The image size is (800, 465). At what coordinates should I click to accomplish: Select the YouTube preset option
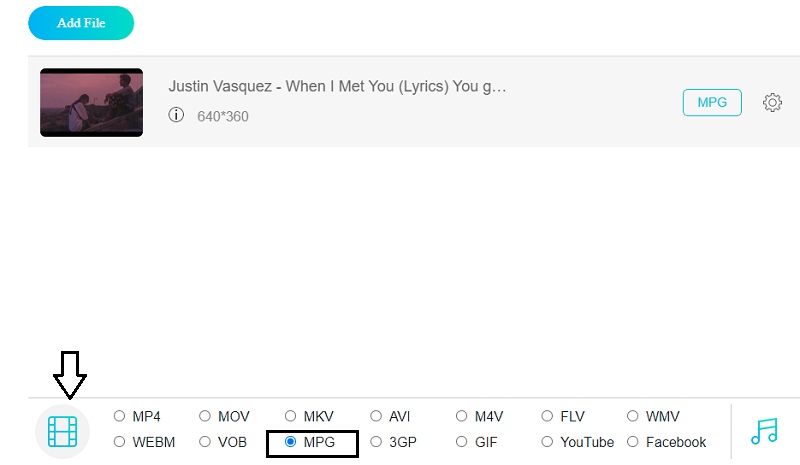coord(548,442)
